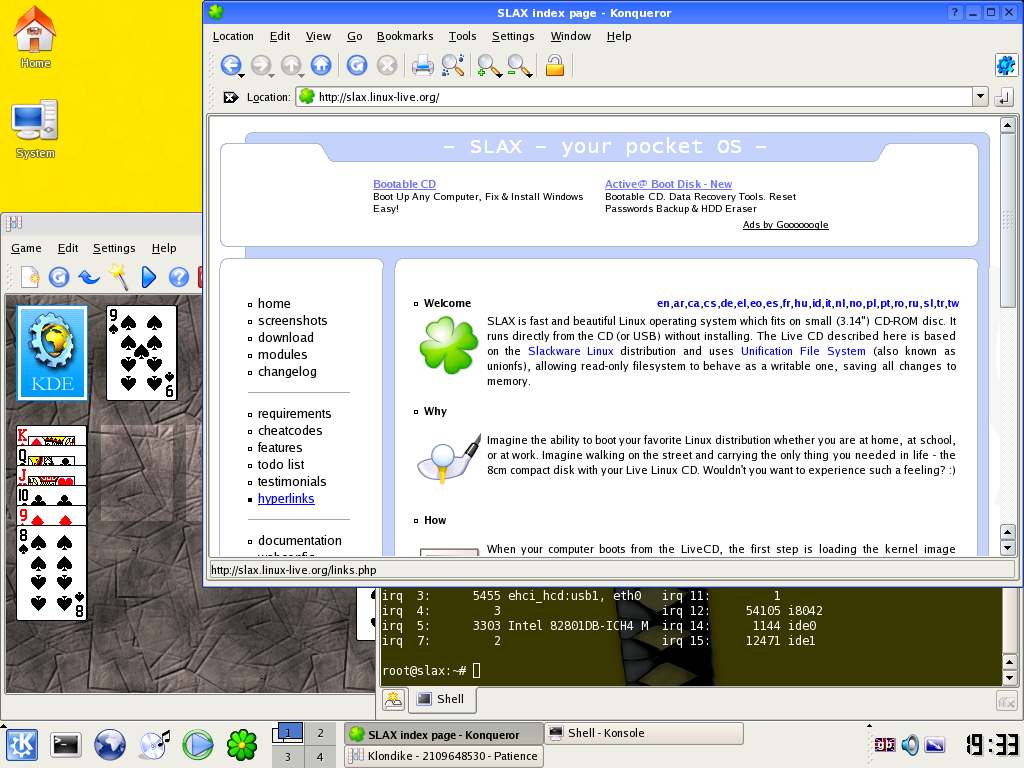Screen dimensions: 1024x768
Task: Switch to virtual desktop 2
Action: click(x=320, y=733)
